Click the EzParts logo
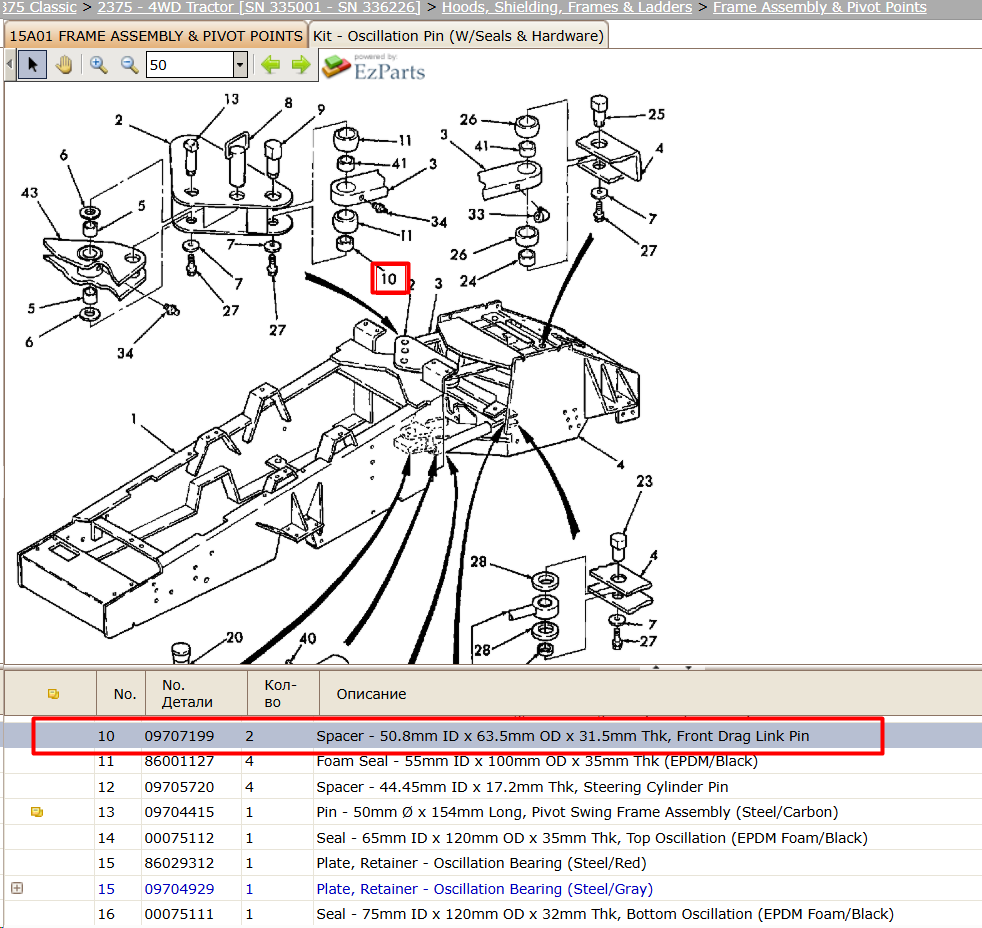The height and width of the screenshot is (928, 982). [x=374, y=66]
